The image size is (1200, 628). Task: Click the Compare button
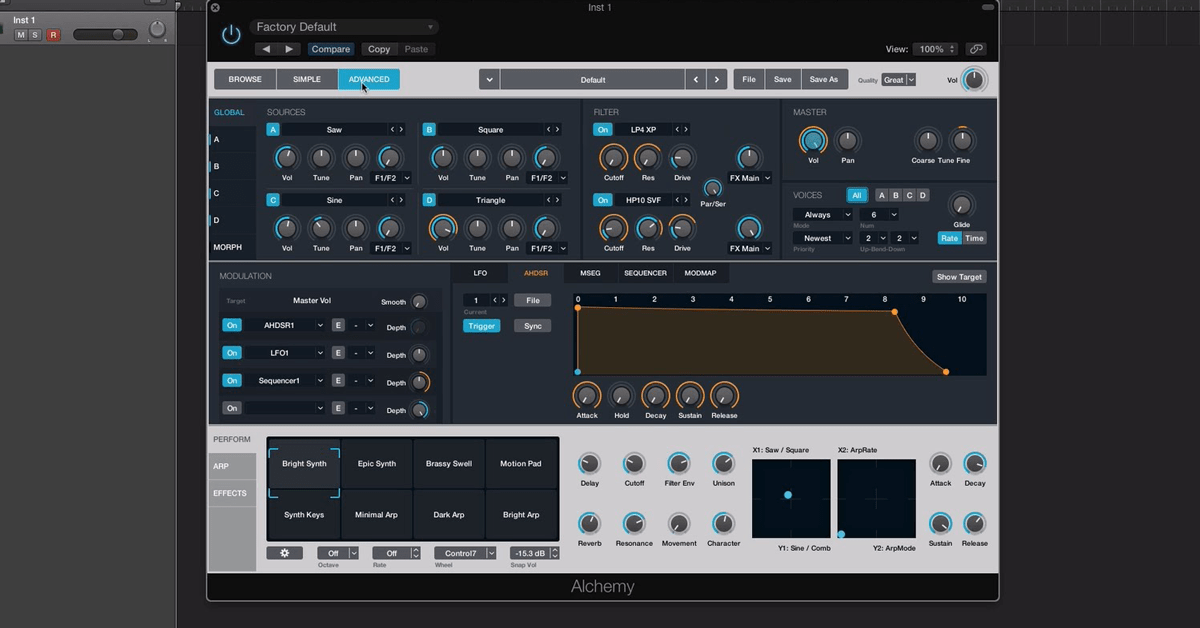tap(330, 48)
